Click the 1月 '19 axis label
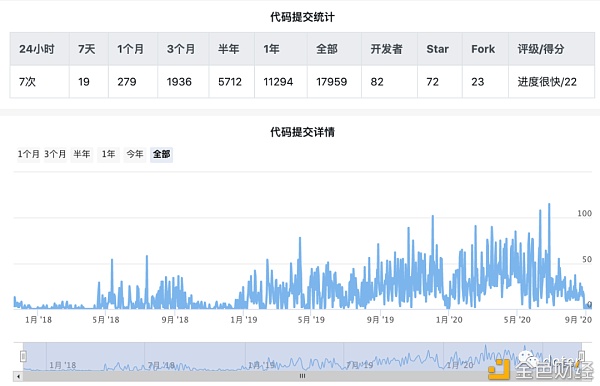 (x=244, y=319)
